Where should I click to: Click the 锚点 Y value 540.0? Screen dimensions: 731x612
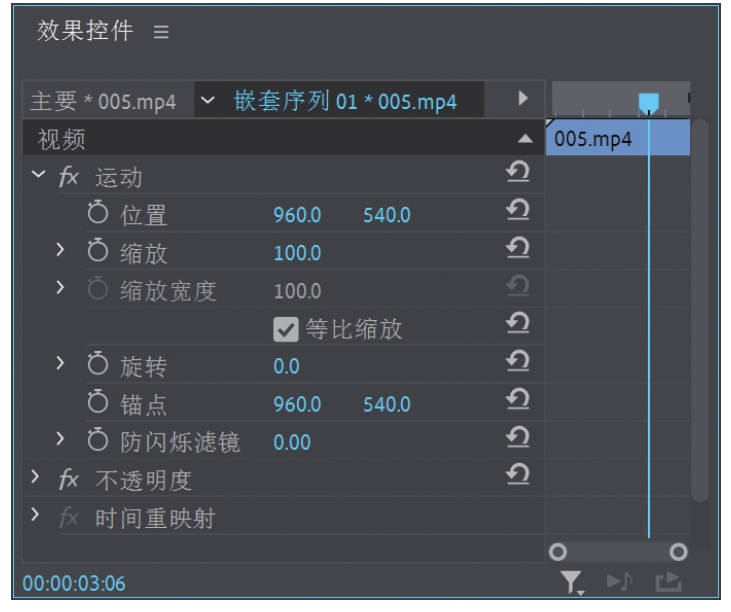point(386,404)
